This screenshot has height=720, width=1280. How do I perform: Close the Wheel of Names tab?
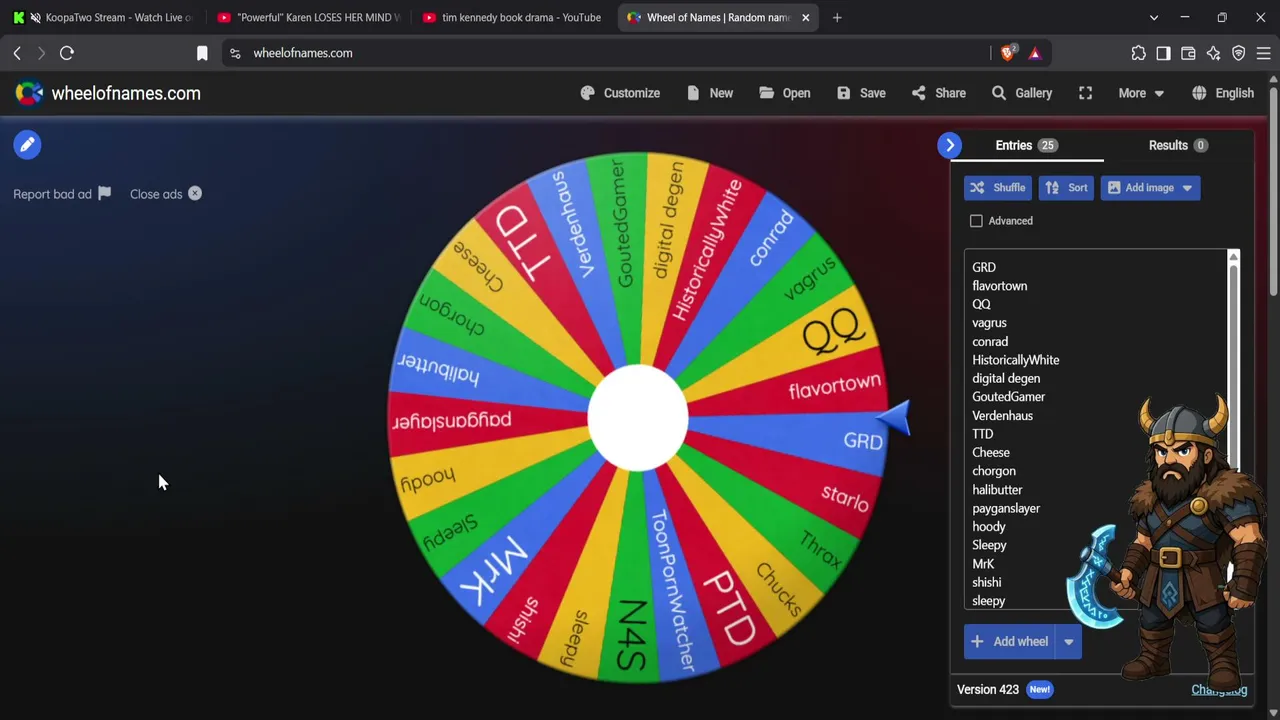pyautogui.click(x=805, y=17)
